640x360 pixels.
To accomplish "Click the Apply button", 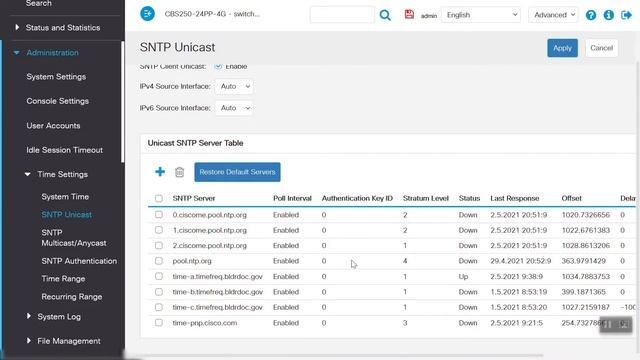I will [x=562, y=48].
